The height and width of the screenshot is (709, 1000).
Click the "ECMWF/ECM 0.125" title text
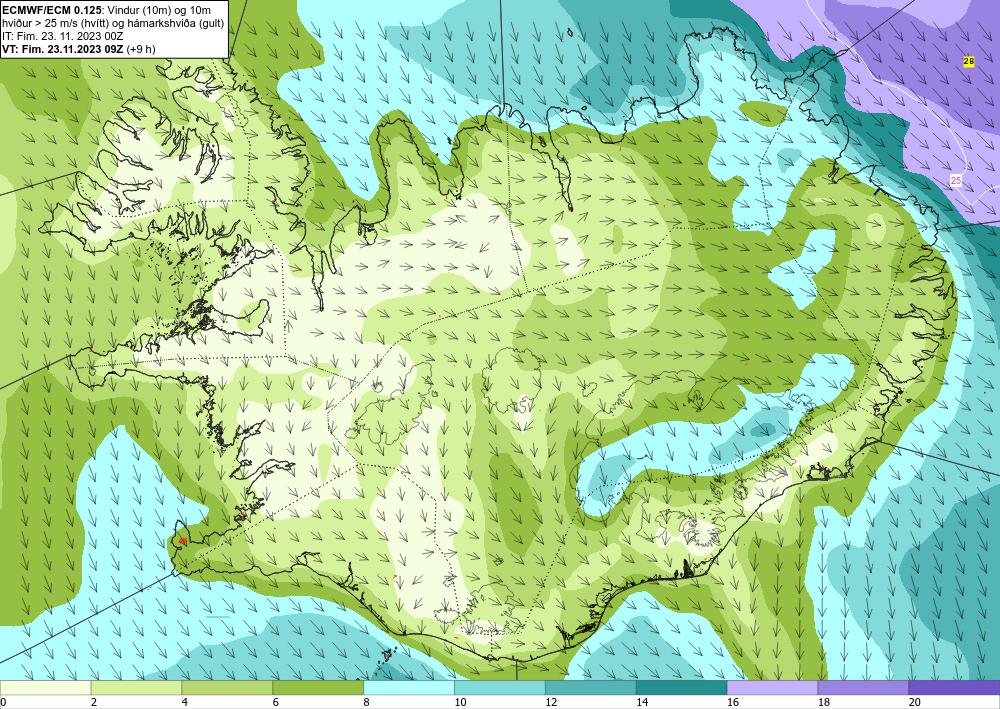pyautogui.click(x=53, y=9)
